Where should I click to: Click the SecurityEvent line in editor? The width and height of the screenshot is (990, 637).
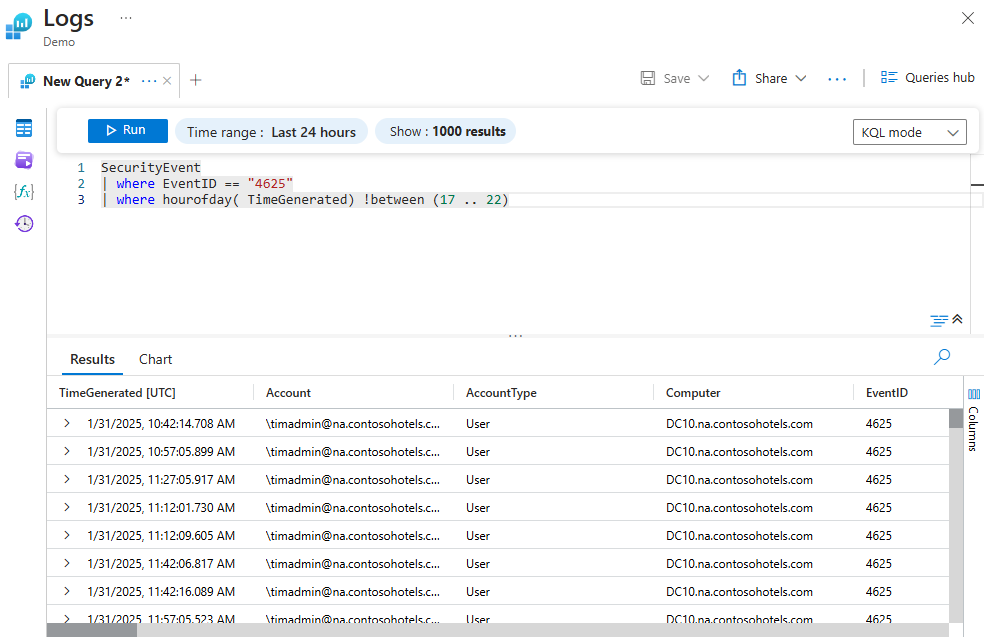coord(150,167)
